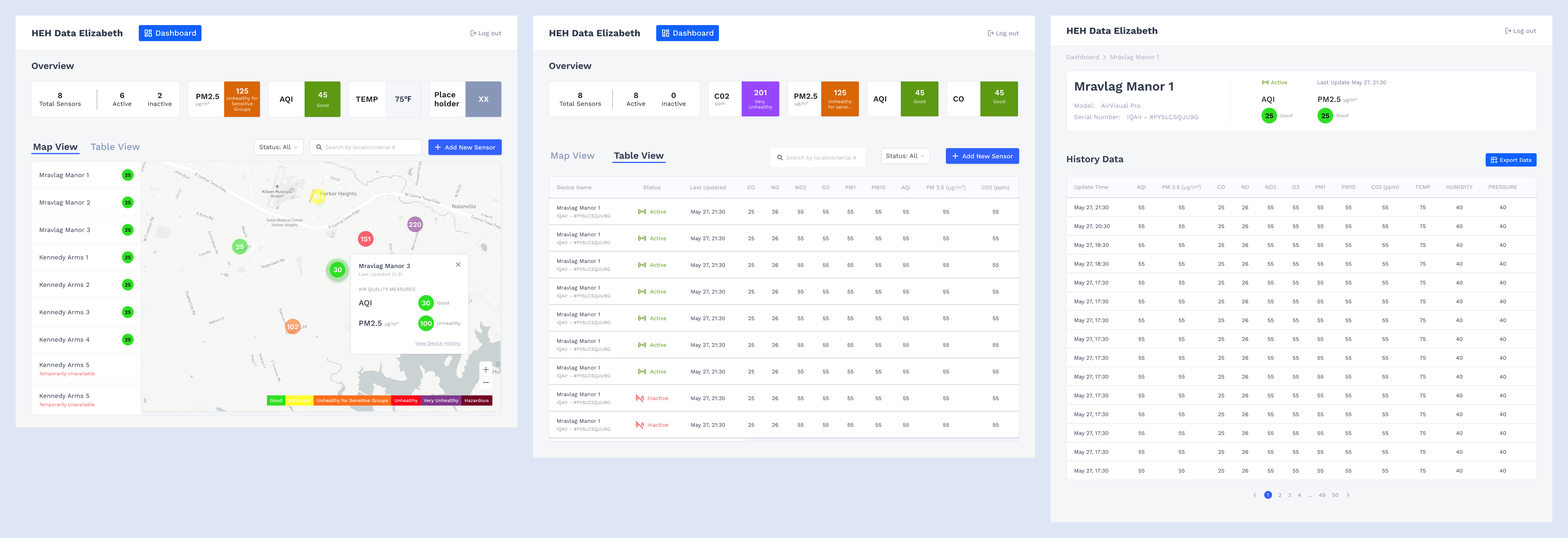
Task: Go to next page of history data
Action: (x=1348, y=495)
